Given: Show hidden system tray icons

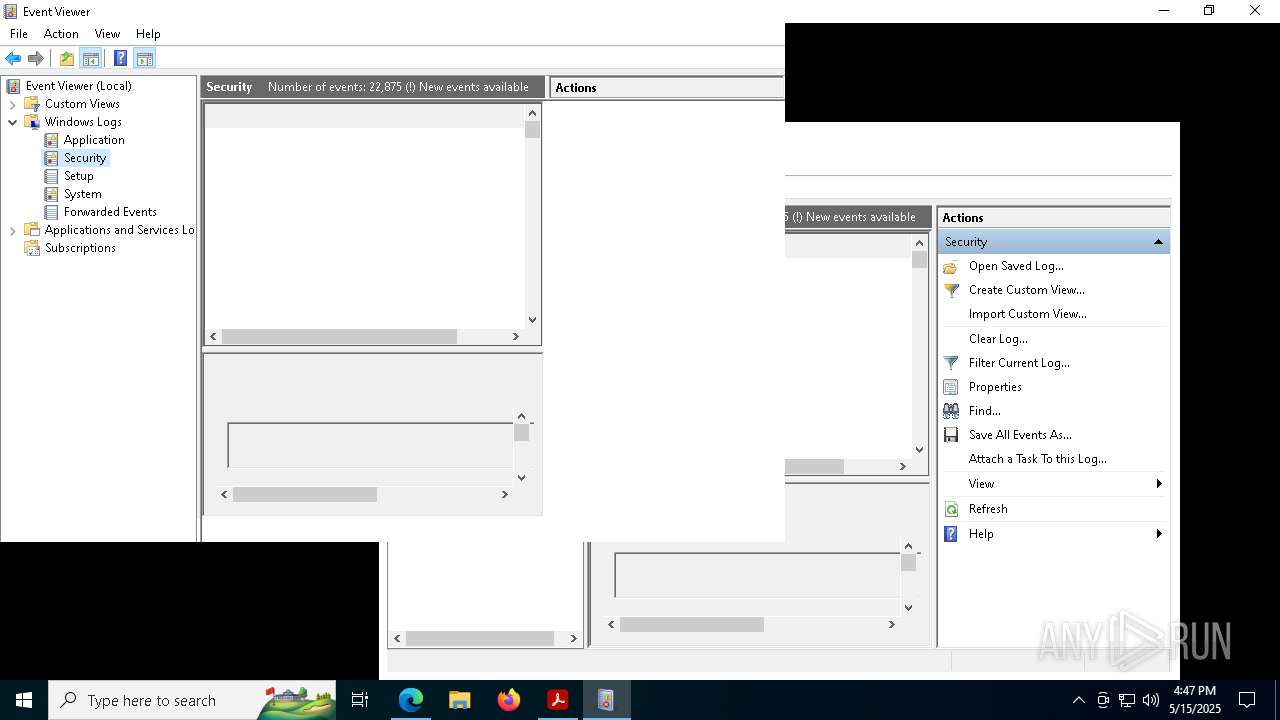Looking at the screenshot, I should [x=1078, y=700].
